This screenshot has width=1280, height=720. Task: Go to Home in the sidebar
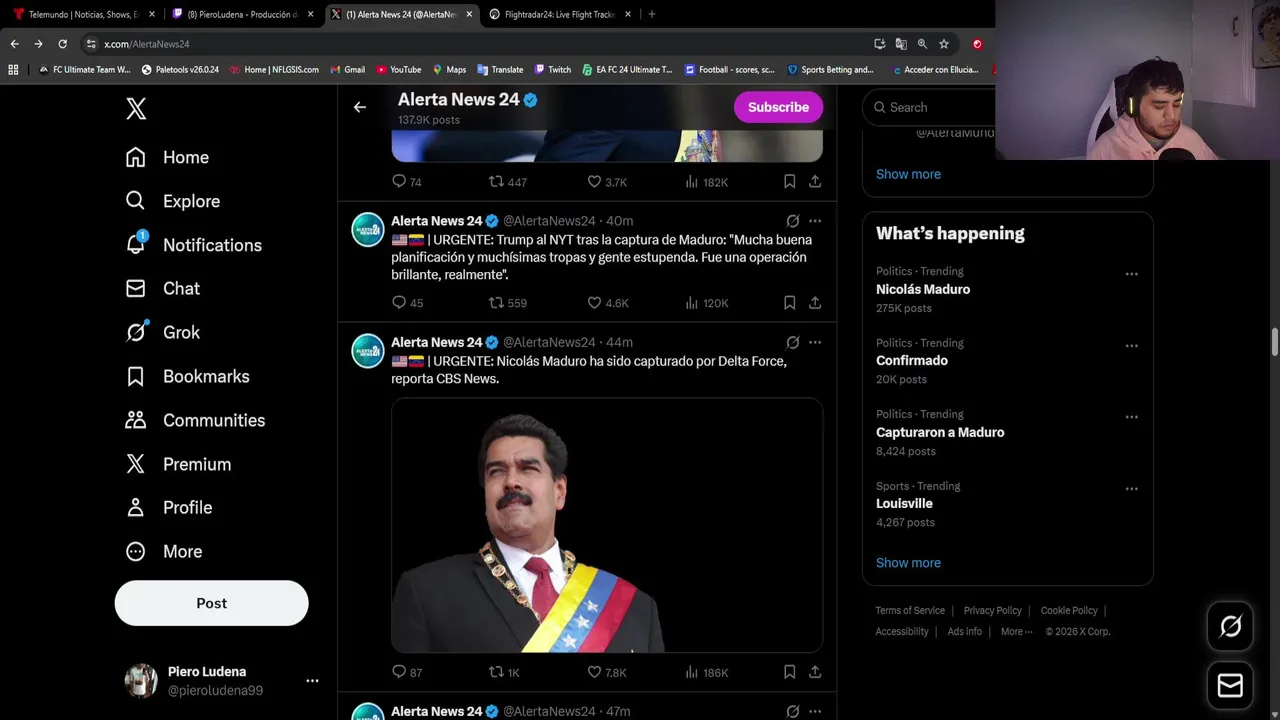point(167,157)
